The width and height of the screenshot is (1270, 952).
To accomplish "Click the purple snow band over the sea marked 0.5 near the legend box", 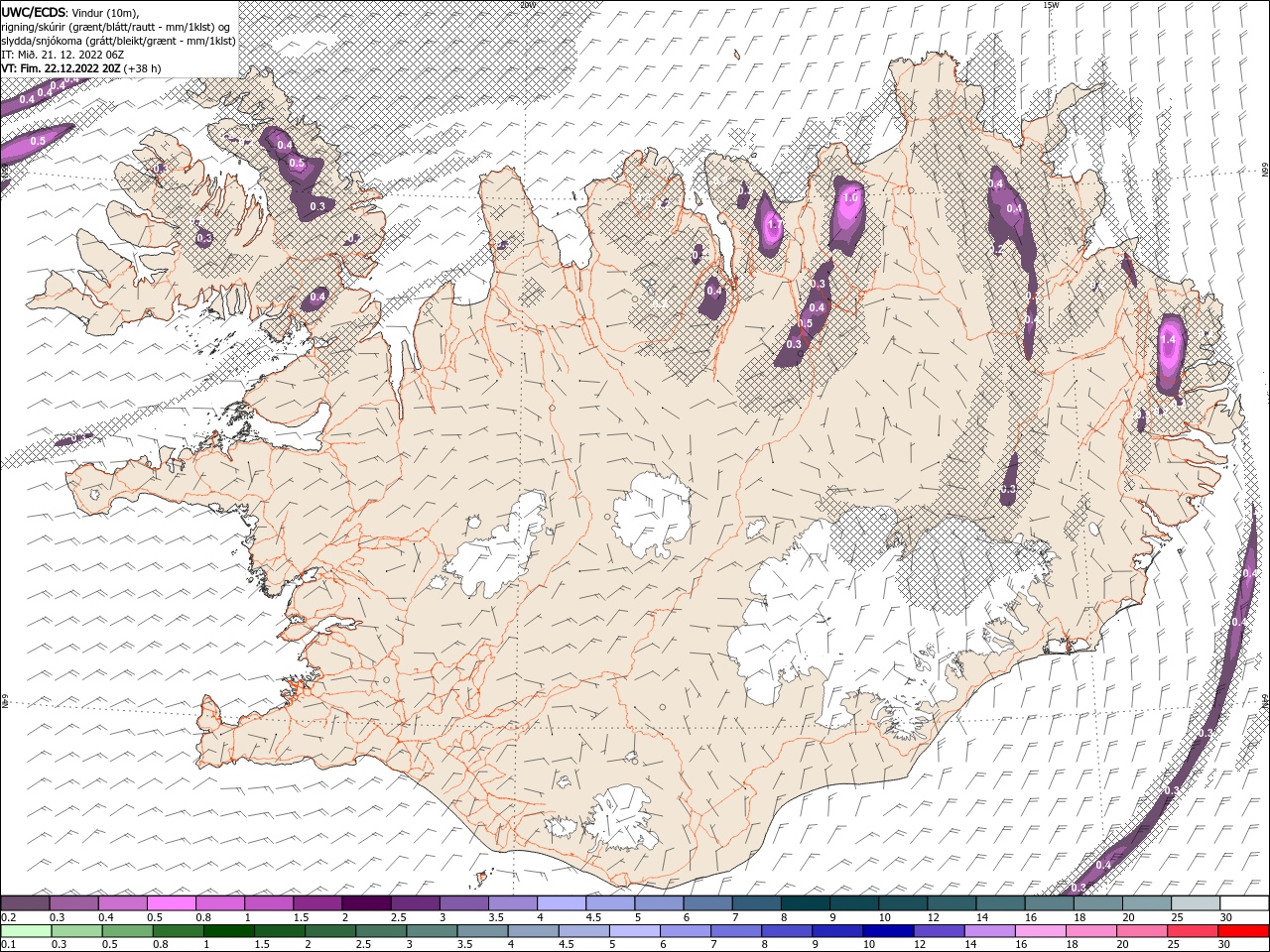I will click(x=36, y=144).
